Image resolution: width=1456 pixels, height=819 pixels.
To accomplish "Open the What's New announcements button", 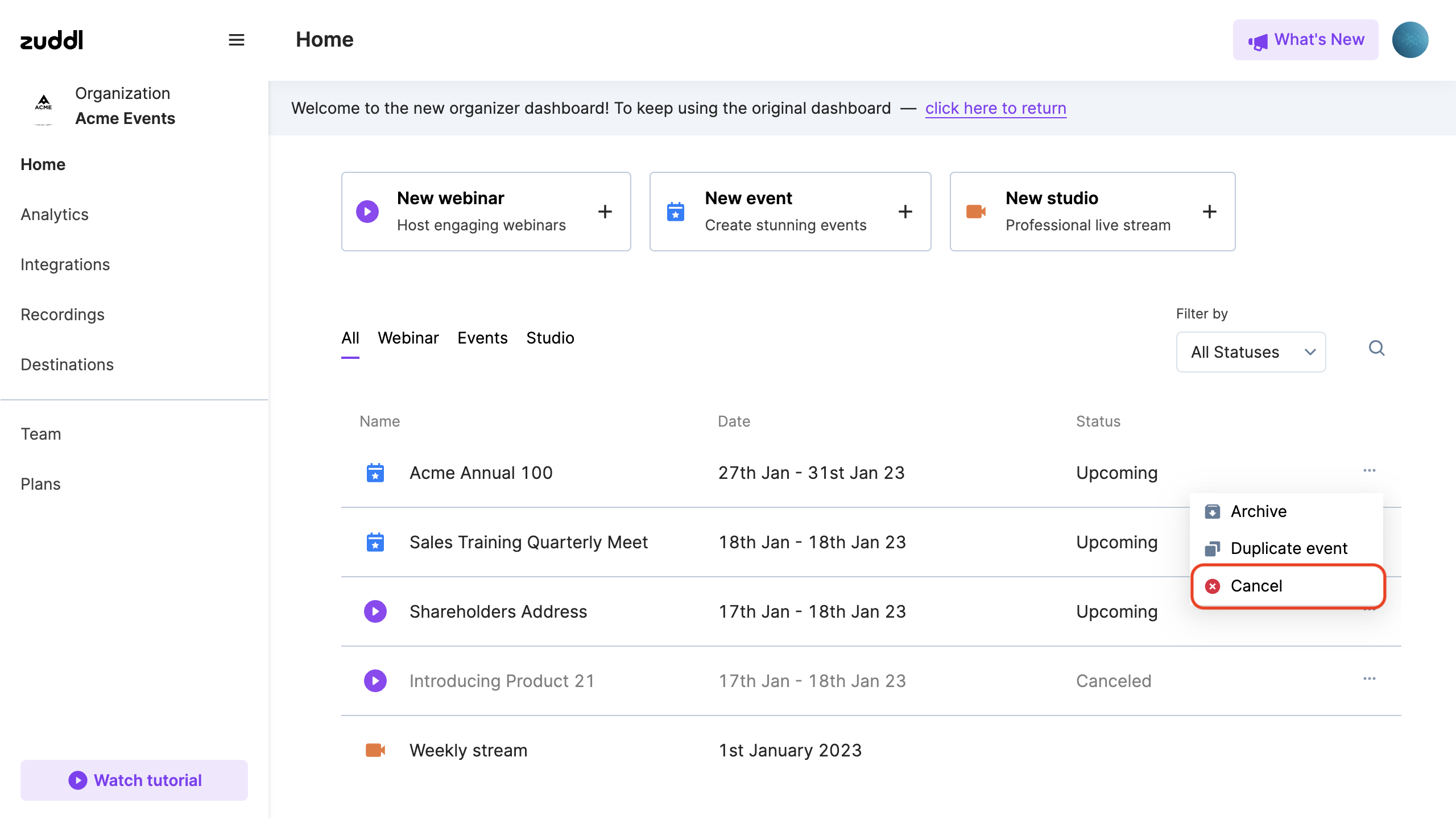I will (1305, 40).
